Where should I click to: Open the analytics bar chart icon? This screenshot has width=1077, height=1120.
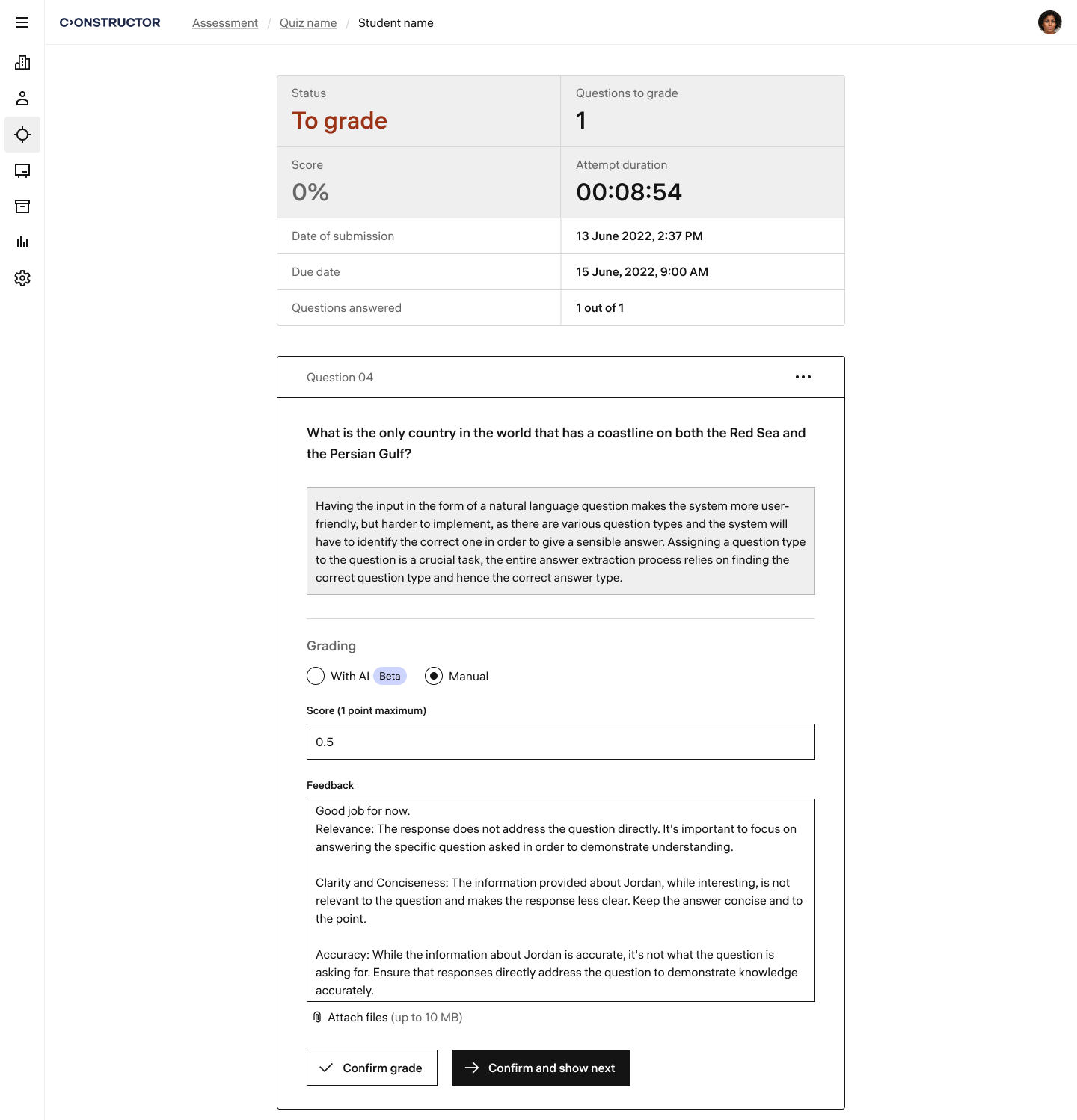tap(22, 242)
